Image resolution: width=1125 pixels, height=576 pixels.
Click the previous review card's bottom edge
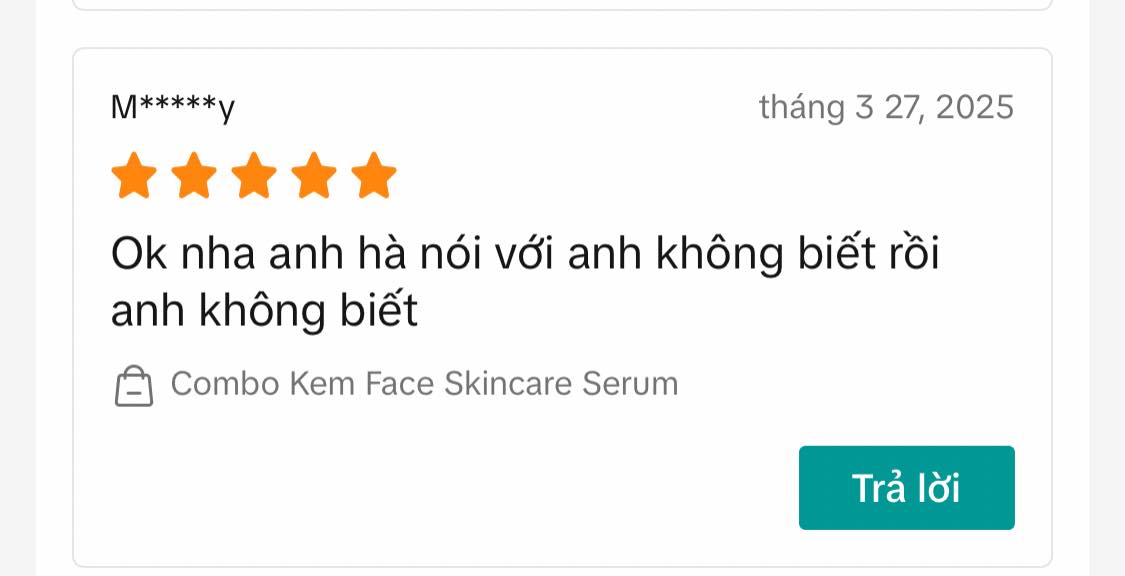(562, 10)
